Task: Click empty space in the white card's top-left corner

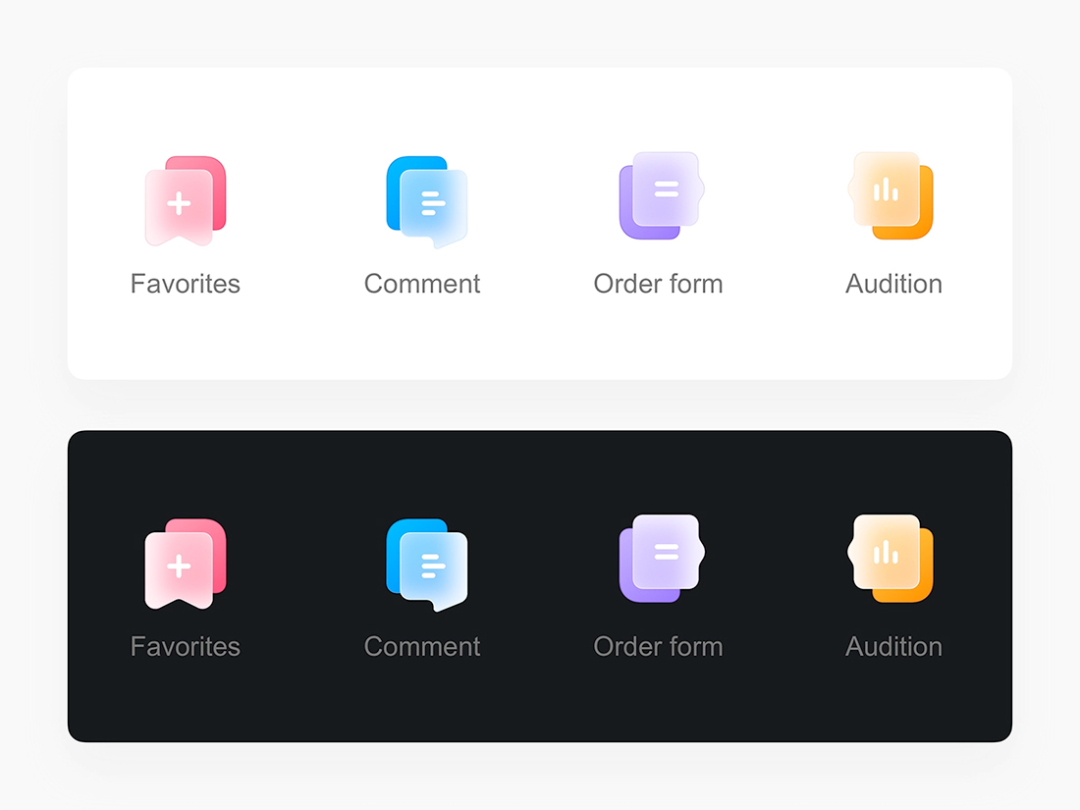Action: (x=100, y=98)
